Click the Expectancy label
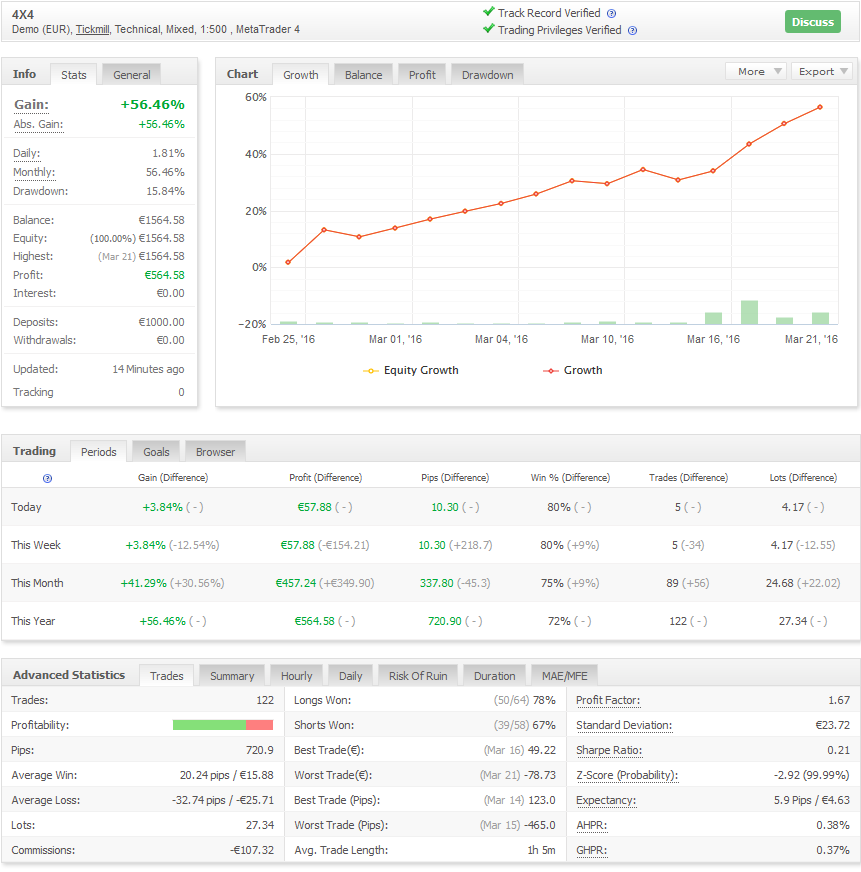 pyautogui.click(x=606, y=800)
